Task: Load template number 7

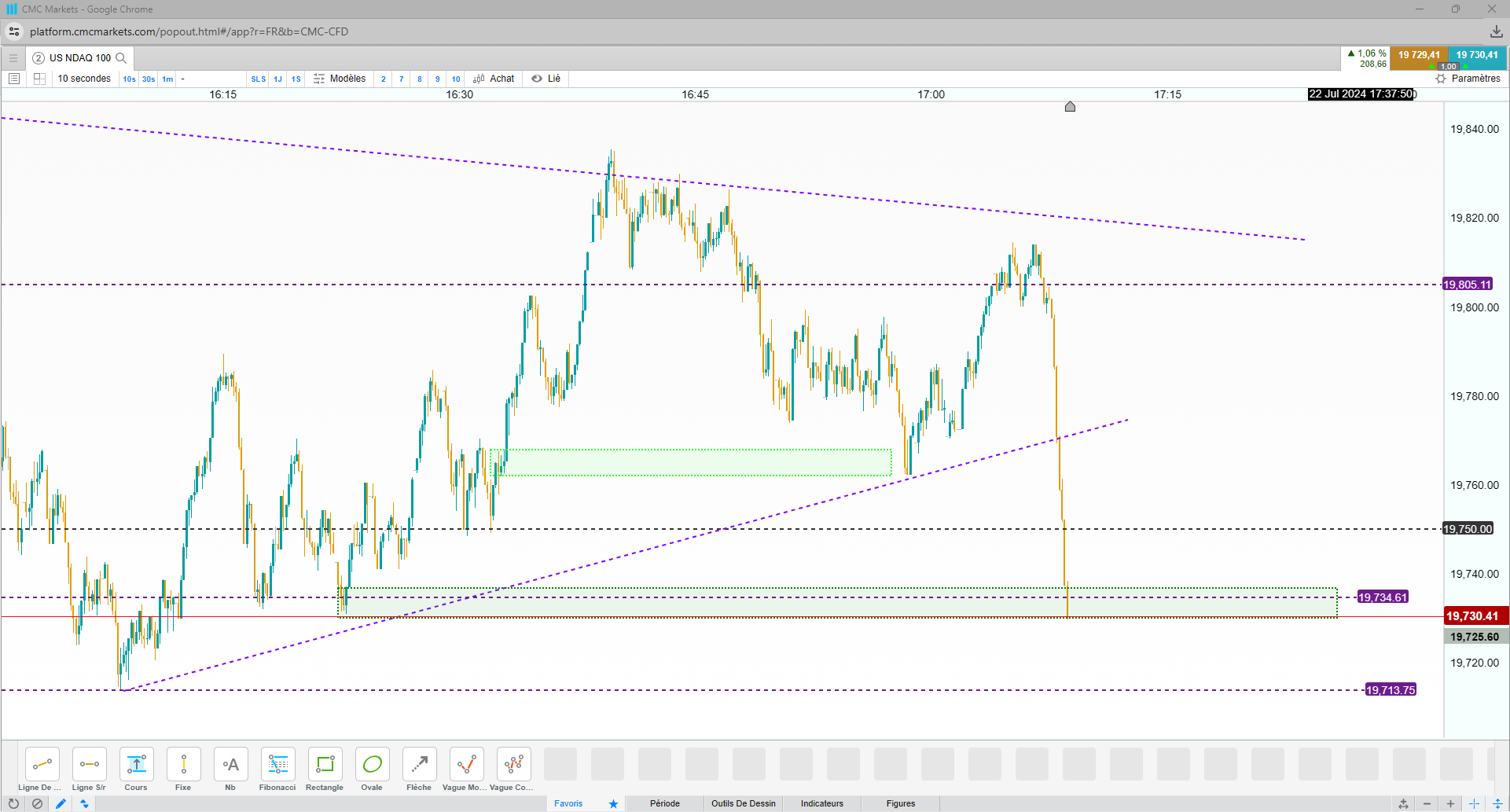Action: (x=402, y=79)
